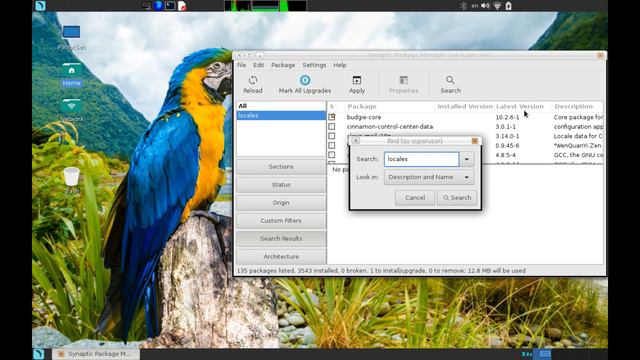Click the packages listed status bar text
This screenshot has height=360, width=640.
tap(381, 271)
